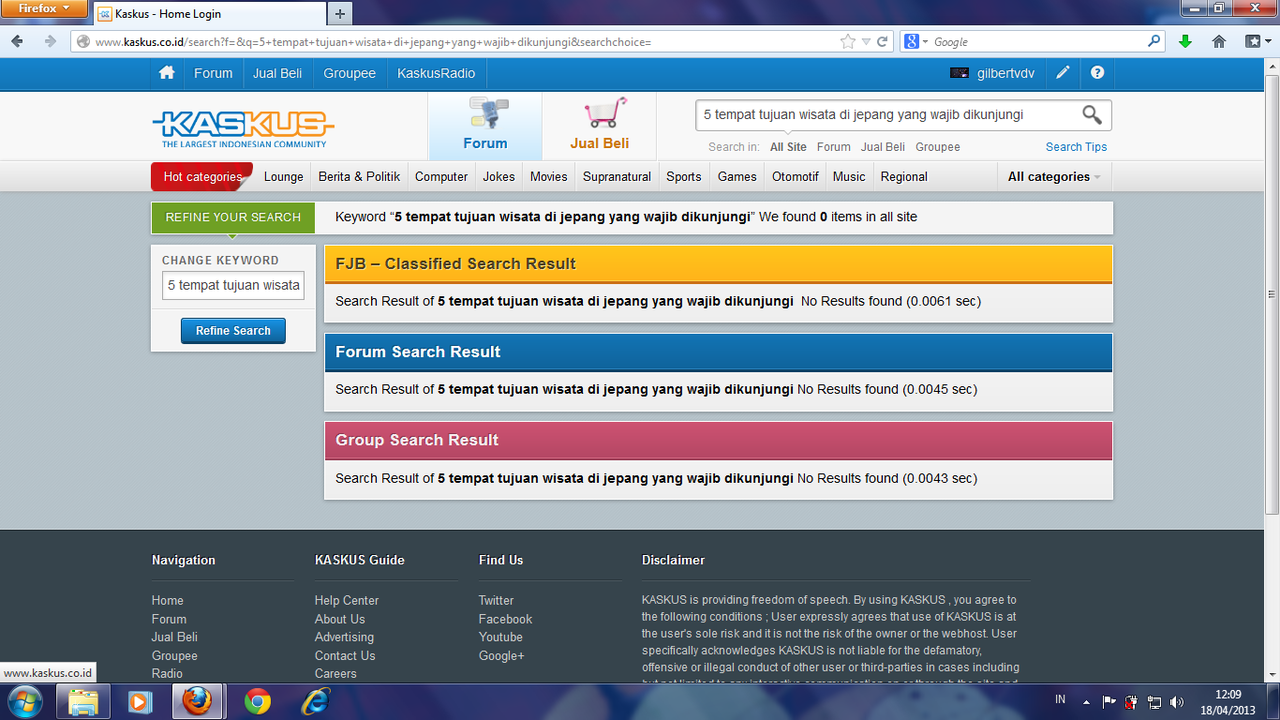
Task: Open the Jokes category
Action: pos(499,177)
